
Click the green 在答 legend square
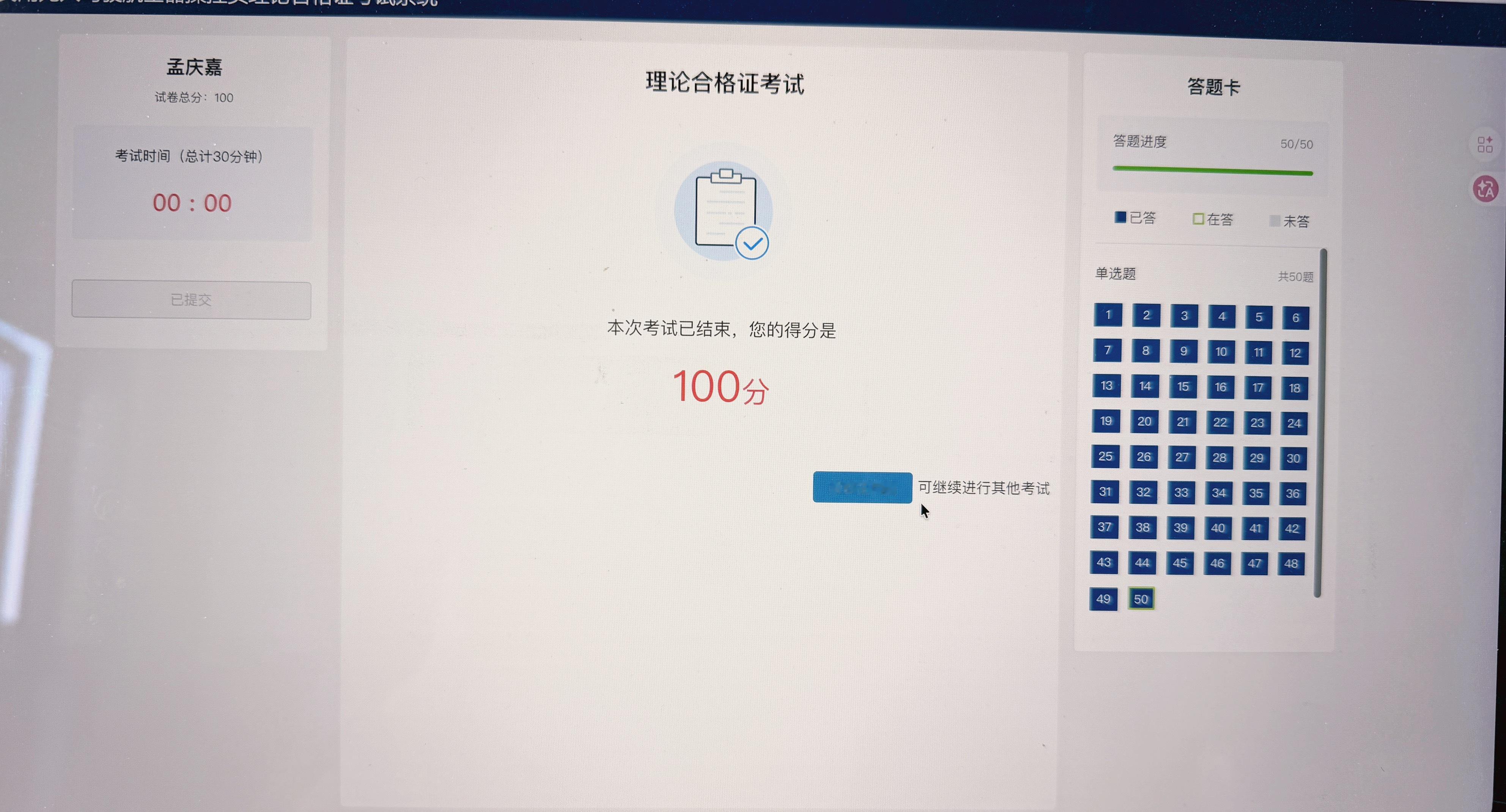1198,219
